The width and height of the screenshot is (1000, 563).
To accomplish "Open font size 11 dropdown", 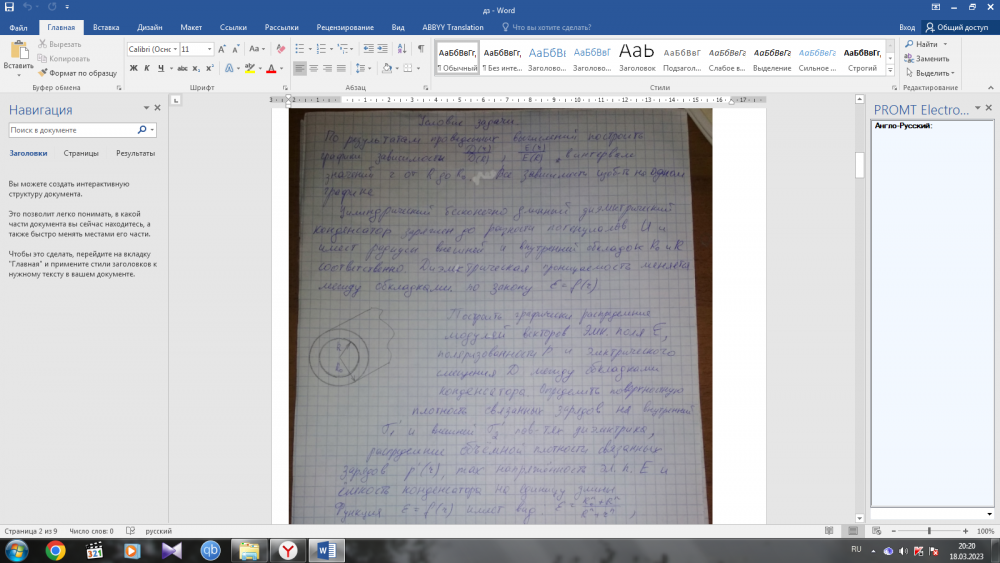I will coord(209,49).
